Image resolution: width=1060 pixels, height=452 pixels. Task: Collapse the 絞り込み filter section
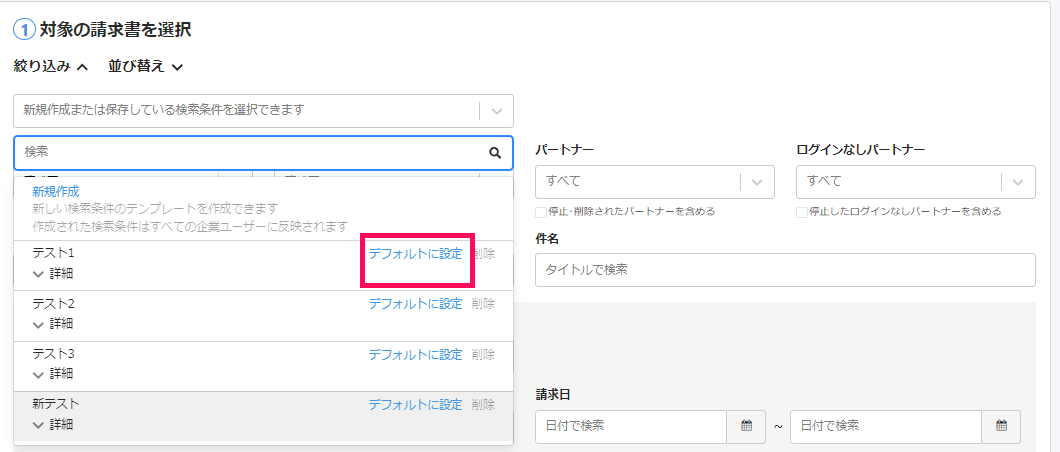51,66
